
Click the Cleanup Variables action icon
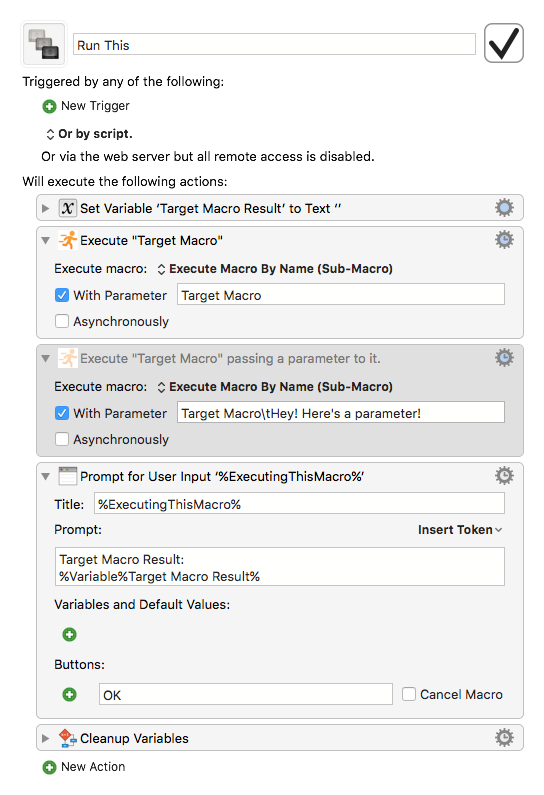click(67, 738)
